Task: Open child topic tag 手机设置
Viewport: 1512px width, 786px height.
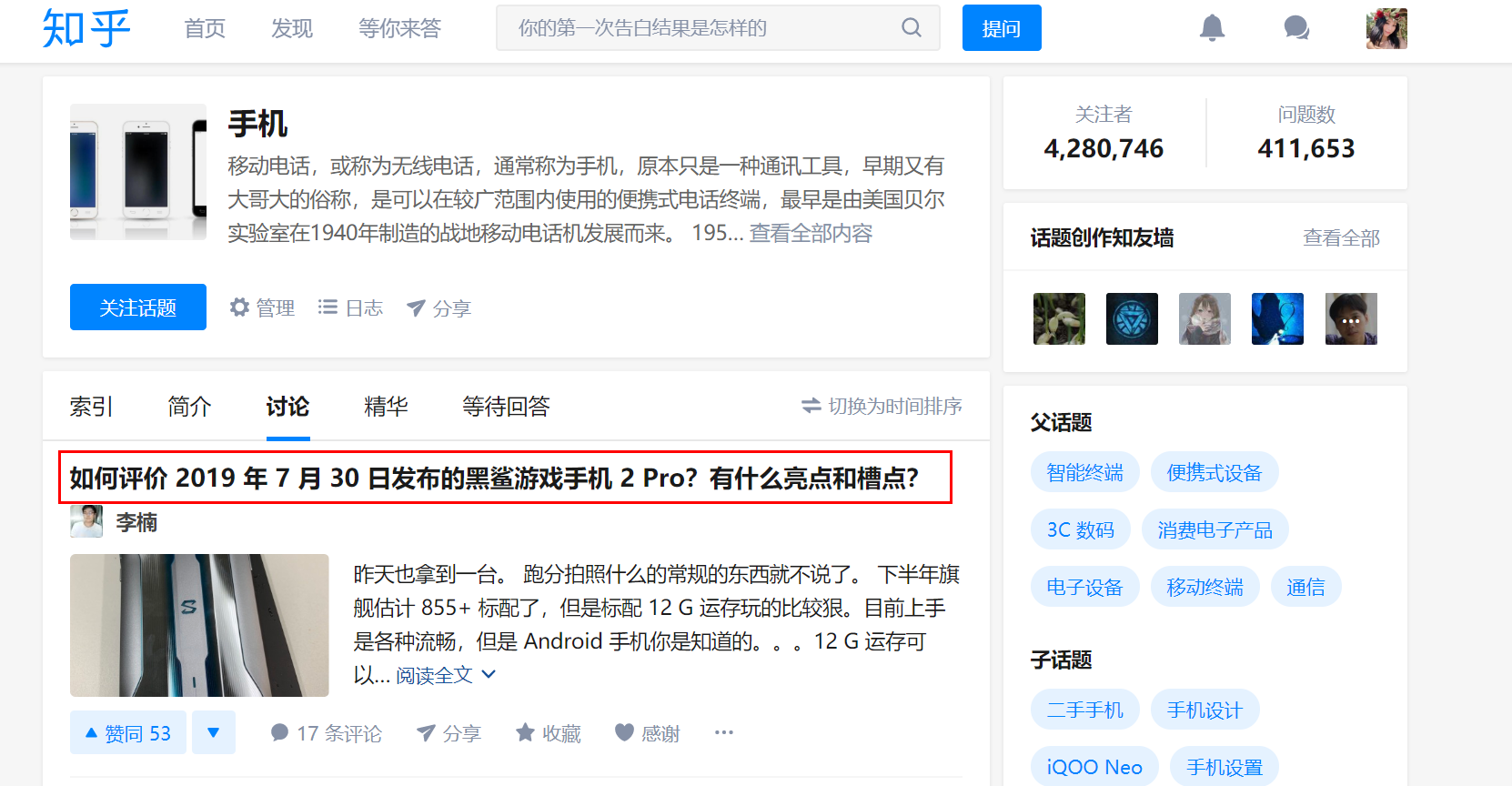Action: coord(1225,767)
